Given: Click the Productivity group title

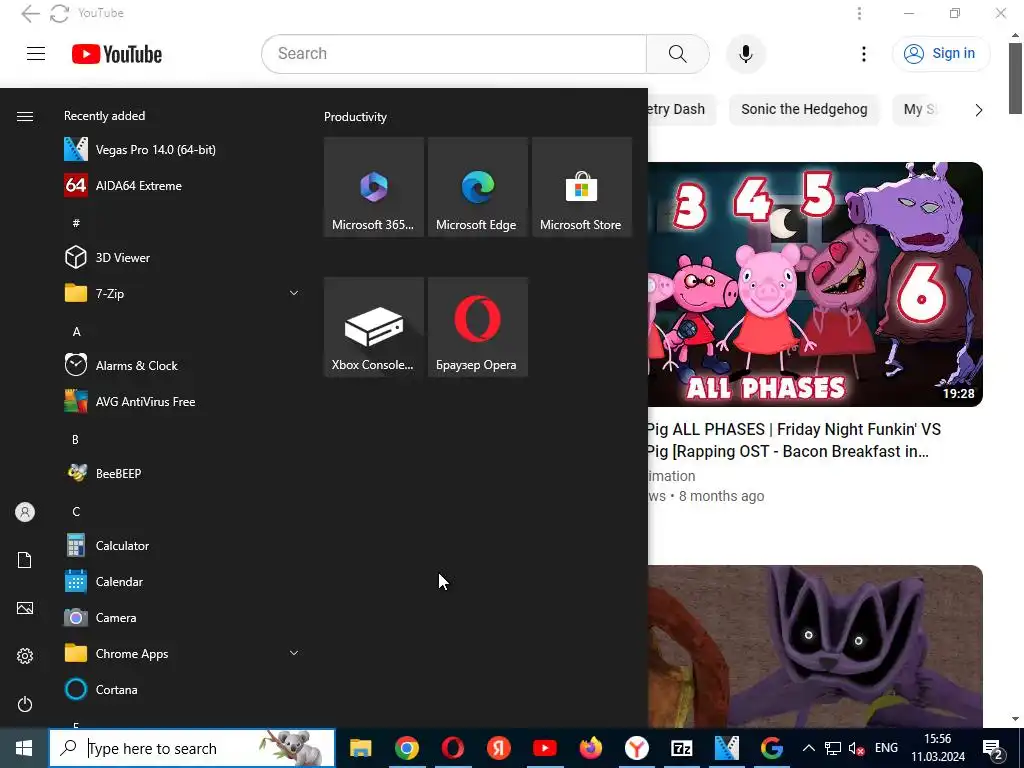Looking at the screenshot, I should coord(355,117).
